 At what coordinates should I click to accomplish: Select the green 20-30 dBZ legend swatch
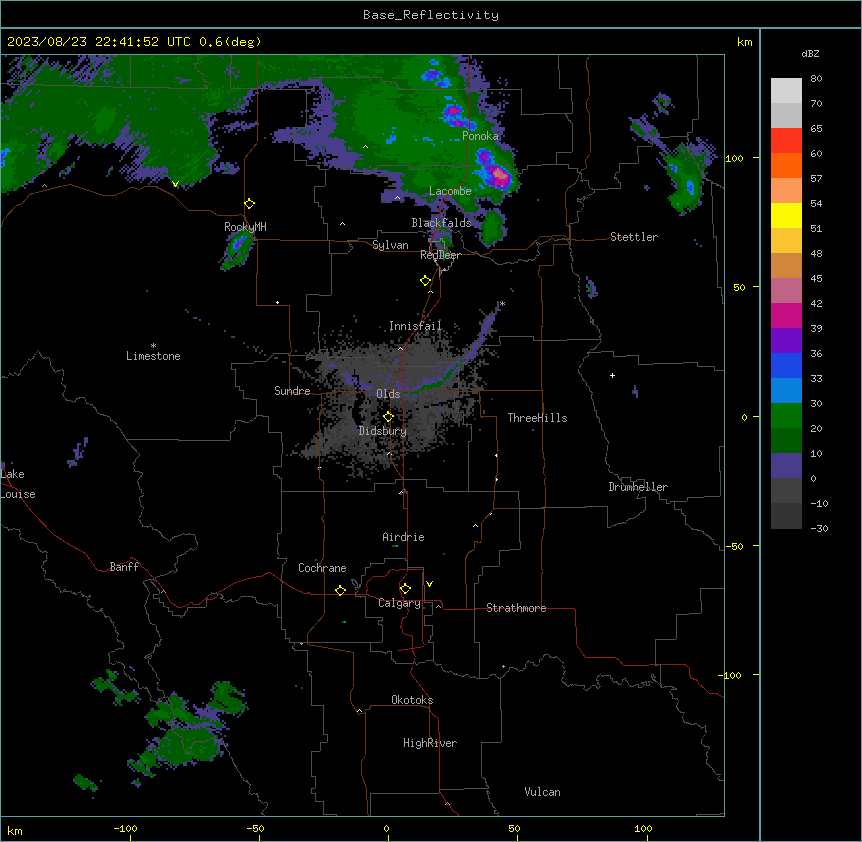(786, 416)
